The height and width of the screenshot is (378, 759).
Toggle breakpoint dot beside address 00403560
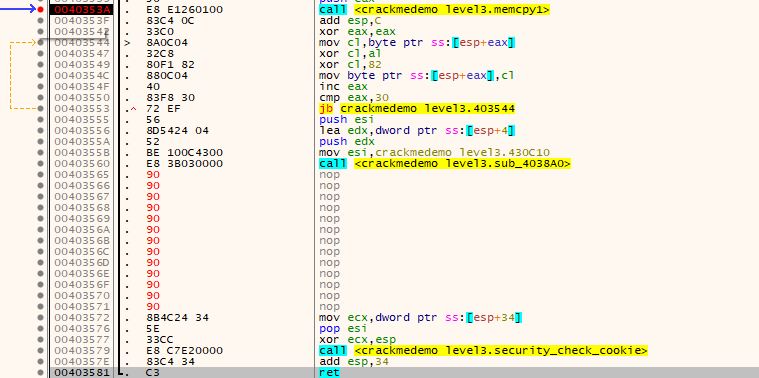pyautogui.click(x=41, y=164)
